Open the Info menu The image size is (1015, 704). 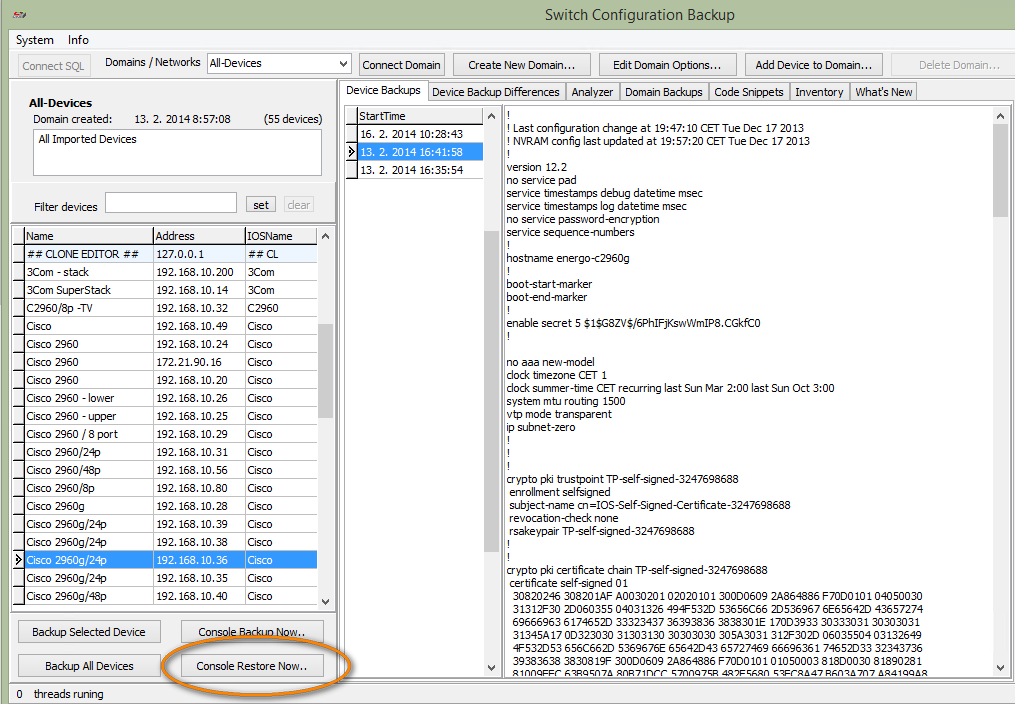click(78, 39)
